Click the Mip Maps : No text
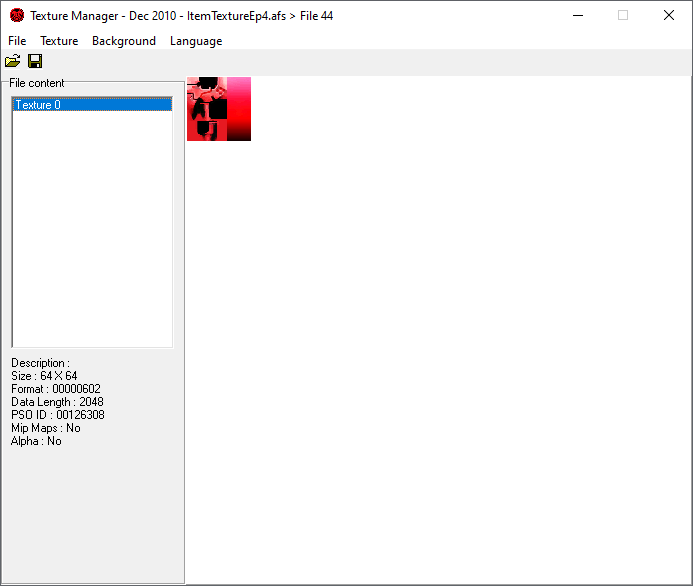Screen dimensions: 693x586 [46, 428]
